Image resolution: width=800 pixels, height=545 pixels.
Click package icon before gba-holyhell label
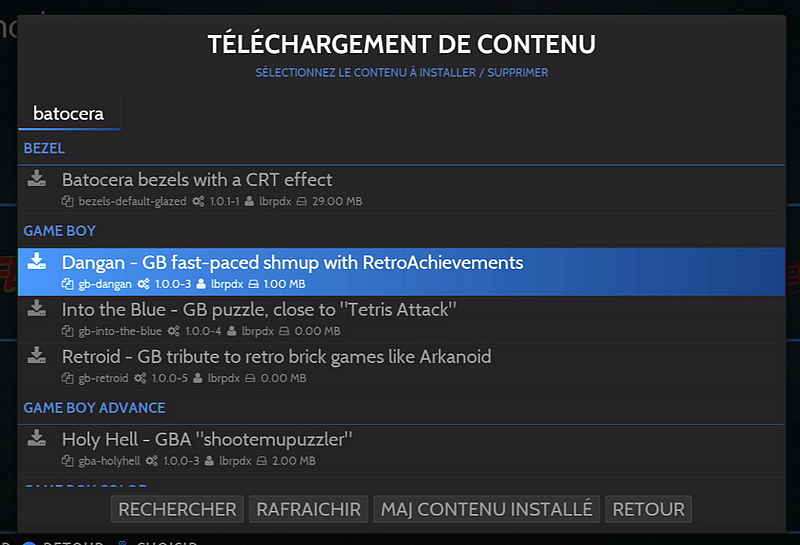coord(67,461)
